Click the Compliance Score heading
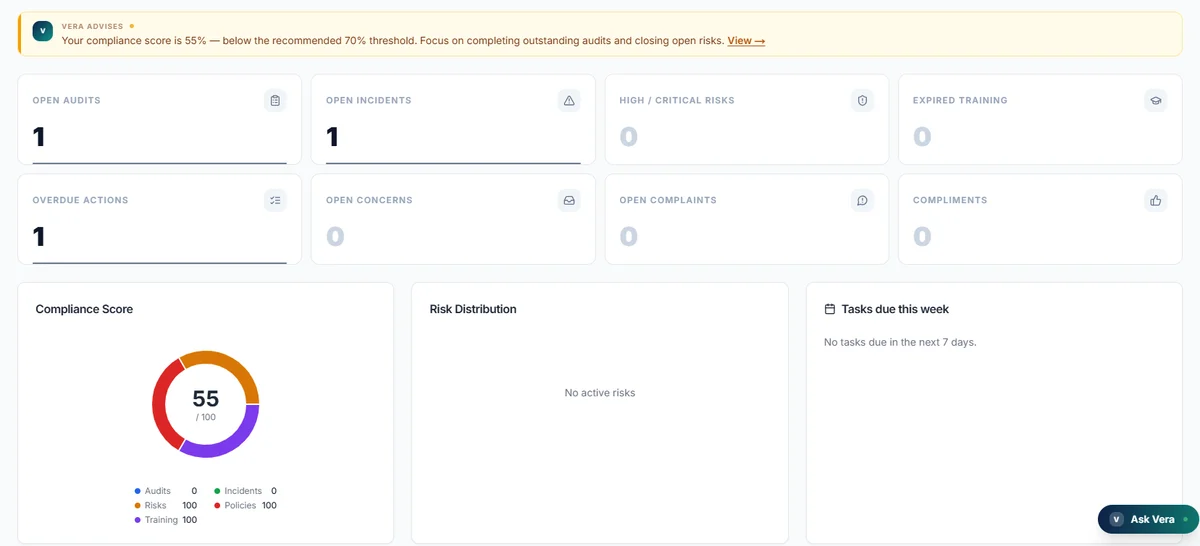 pos(84,309)
